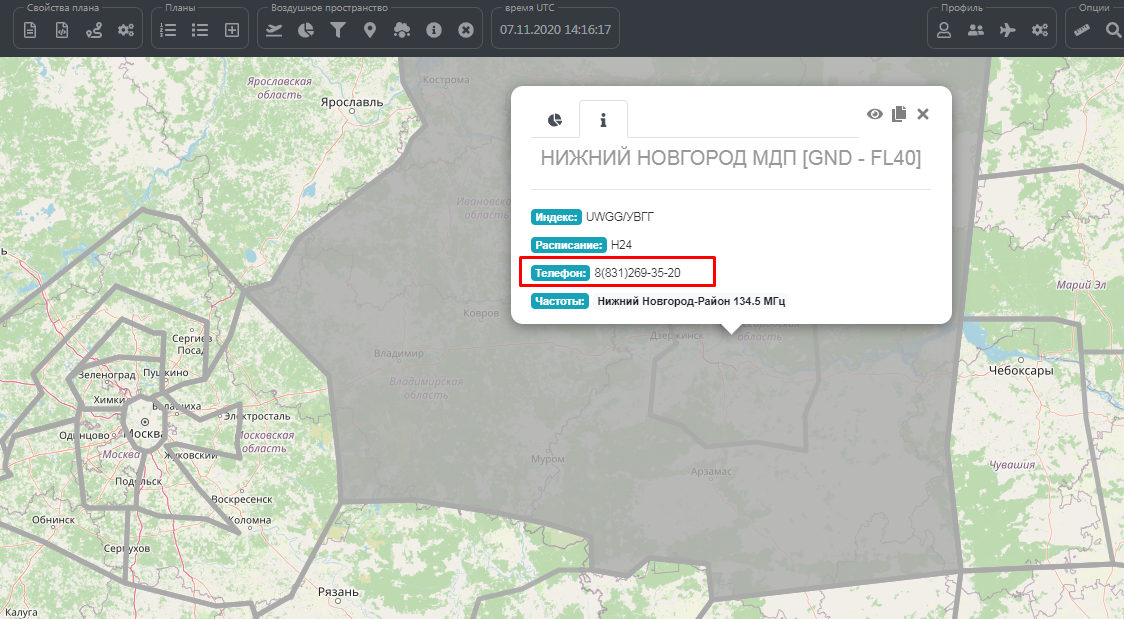
Task: Click the plan document icon in Свойства плана
Action: pos(30,30)
